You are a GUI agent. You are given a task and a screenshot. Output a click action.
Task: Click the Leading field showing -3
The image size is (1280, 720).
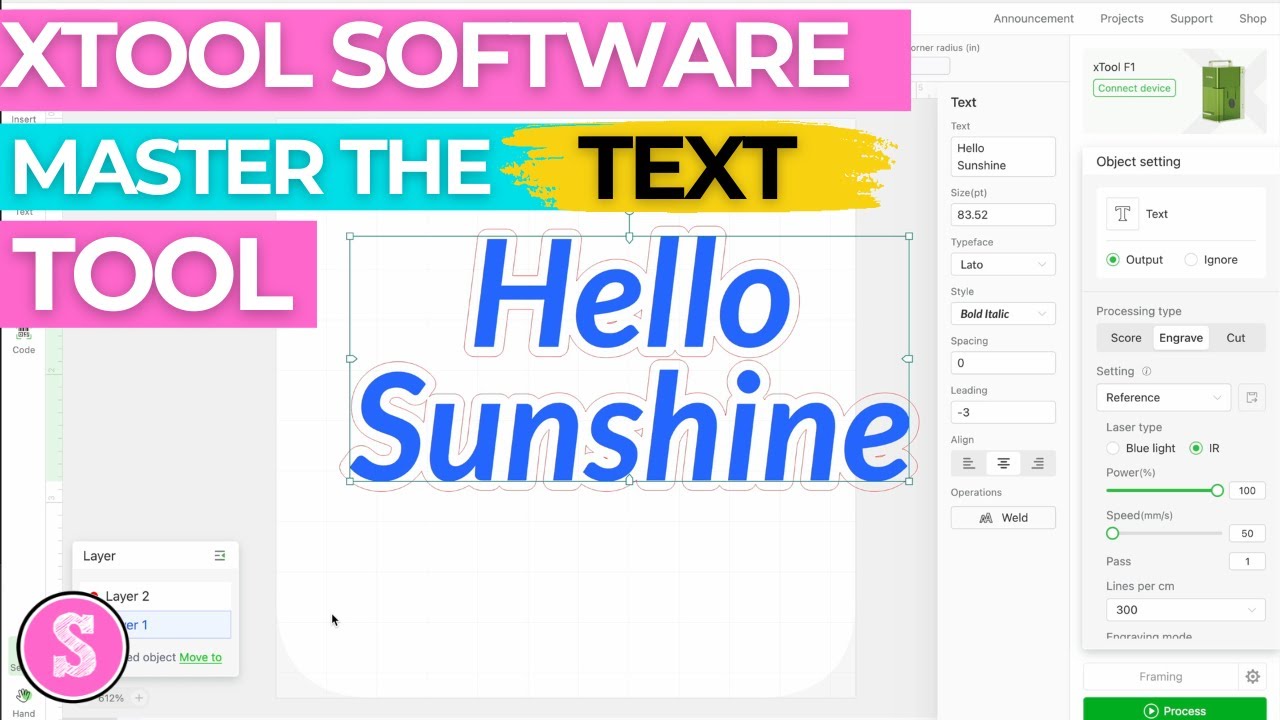(x=1003, y=412)
